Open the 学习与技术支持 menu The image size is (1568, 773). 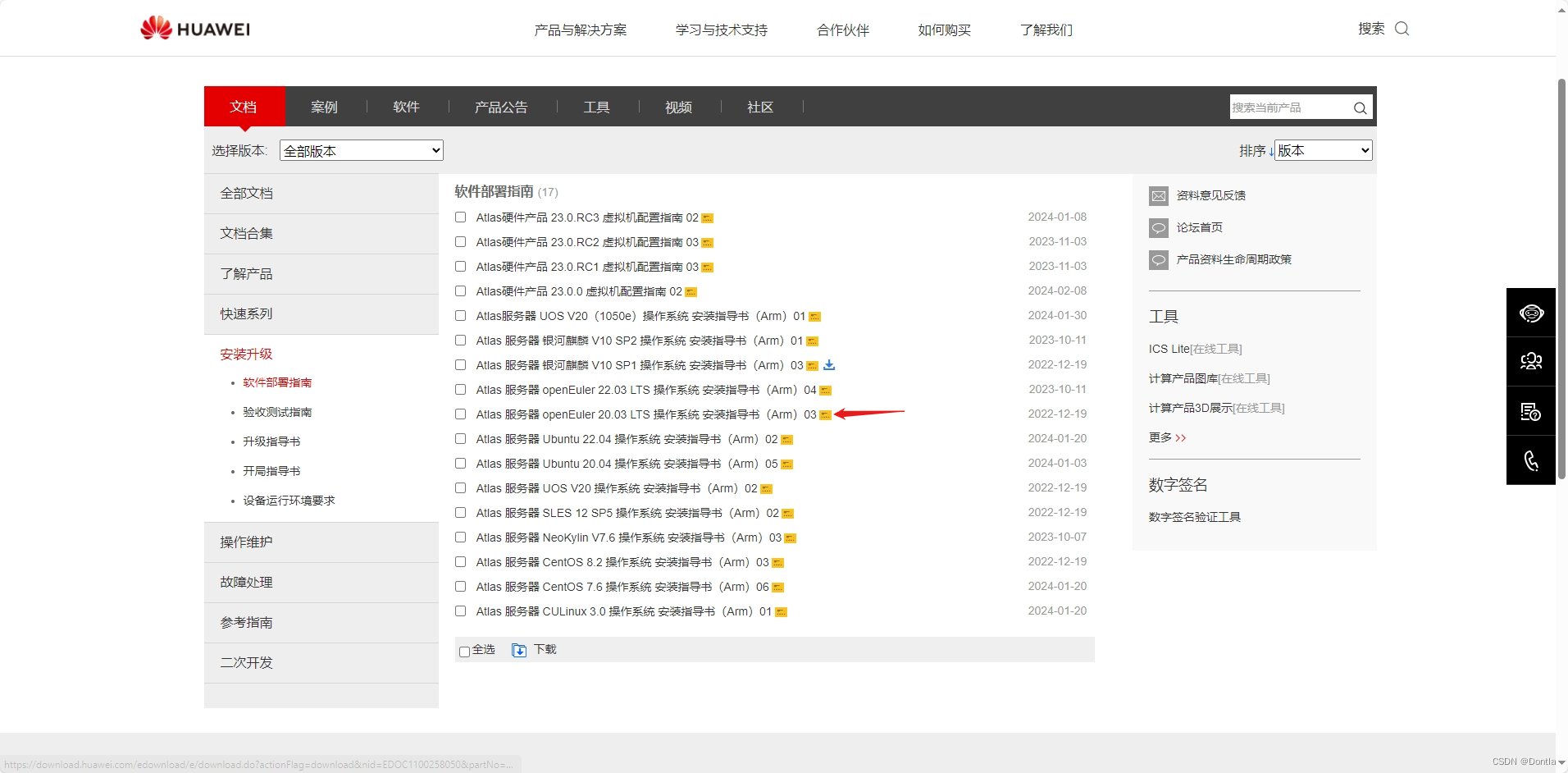tap(722, 30)
